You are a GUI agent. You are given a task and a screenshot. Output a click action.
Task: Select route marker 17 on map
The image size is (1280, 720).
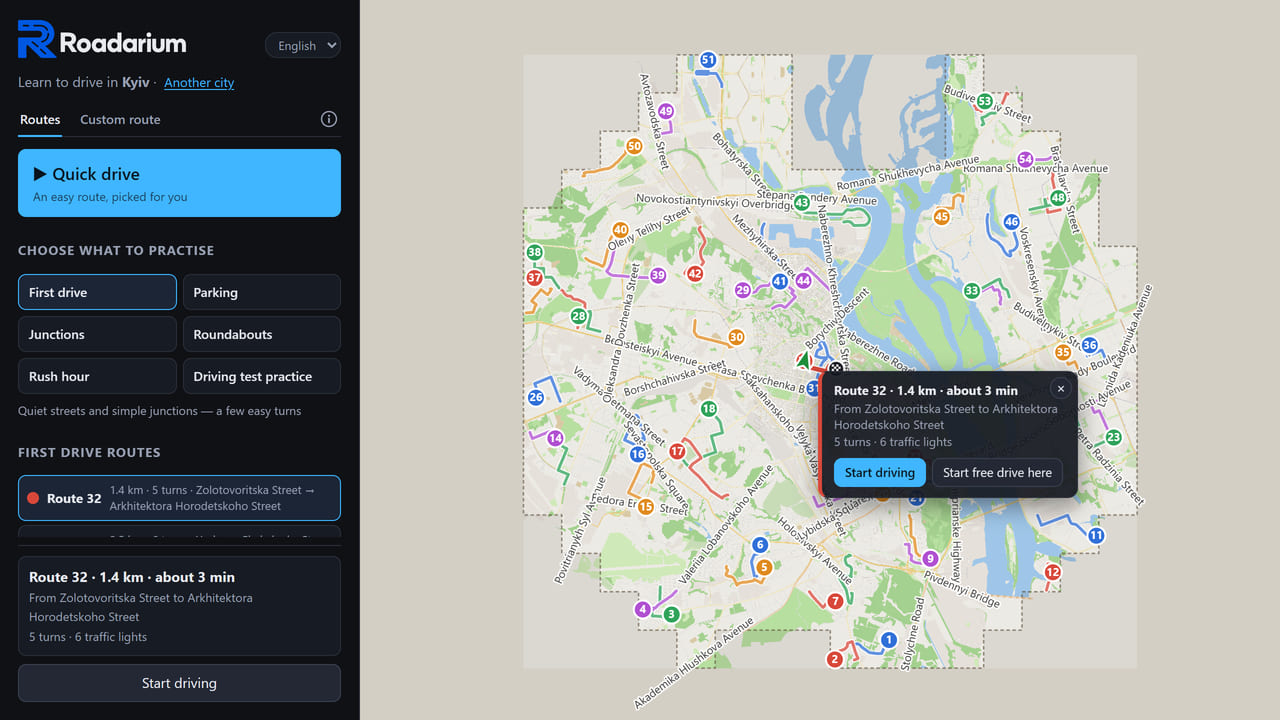tap(677, 451)
